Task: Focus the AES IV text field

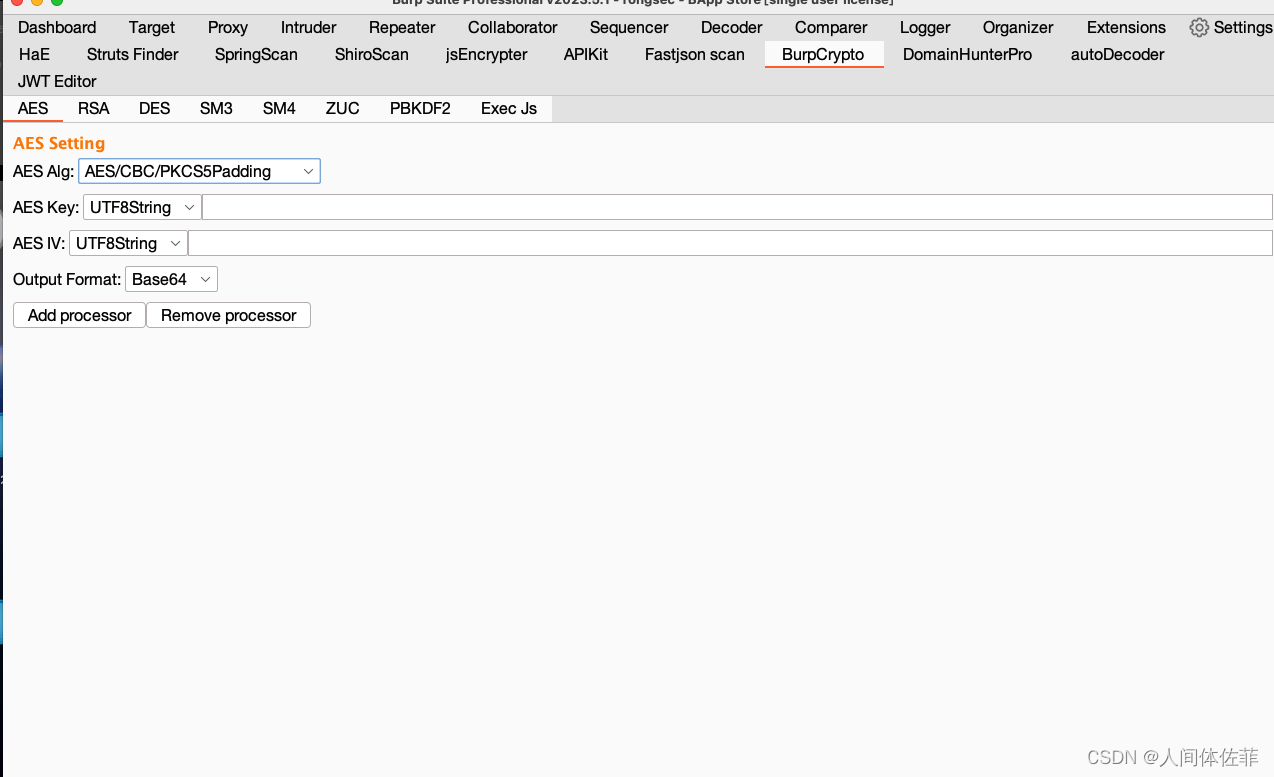Action: (730, 243)
